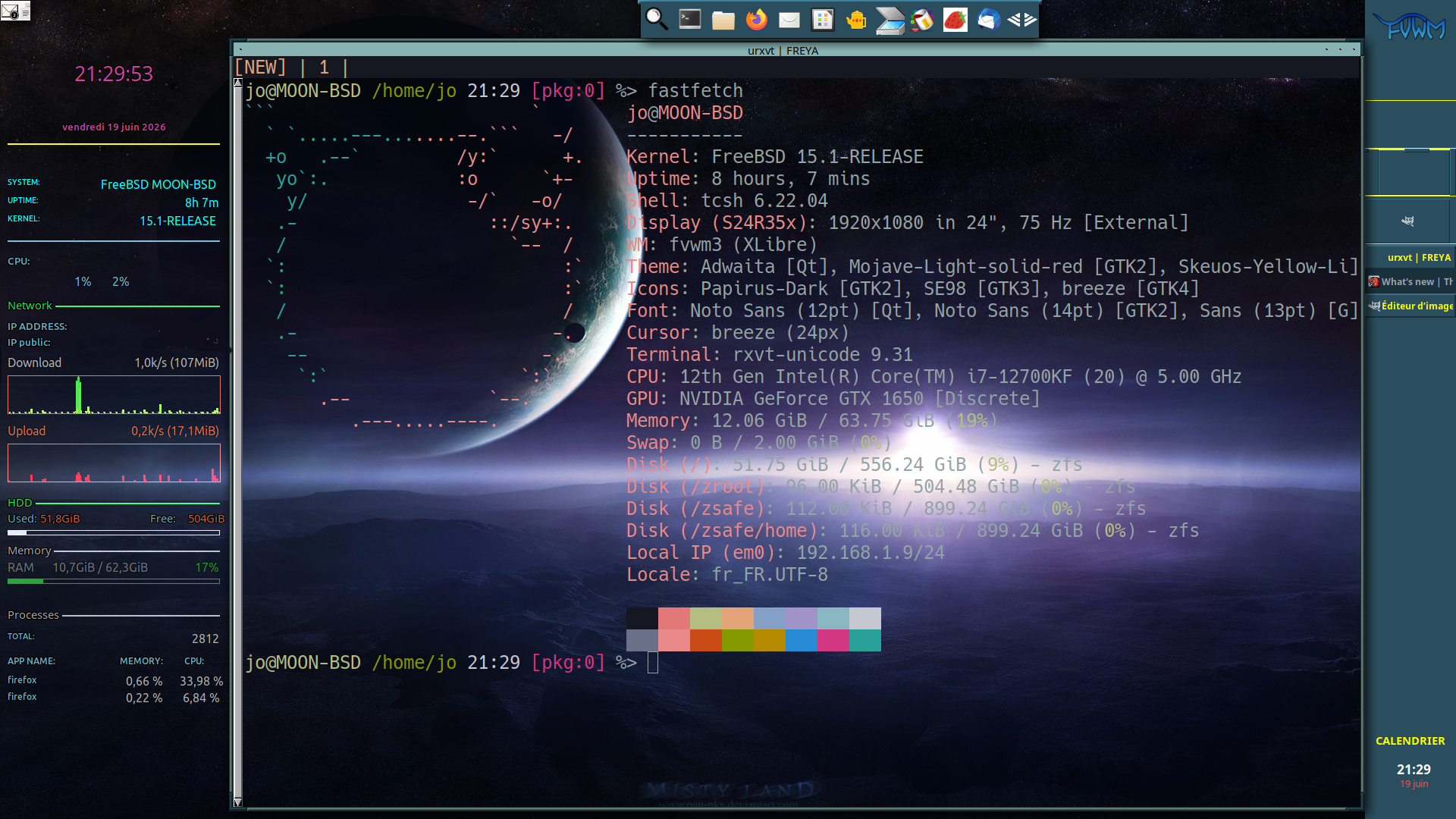Click the GIMP mascot icon in side panel
This screenshot has height=819, width=1456.
click(x=1408, y=221)
